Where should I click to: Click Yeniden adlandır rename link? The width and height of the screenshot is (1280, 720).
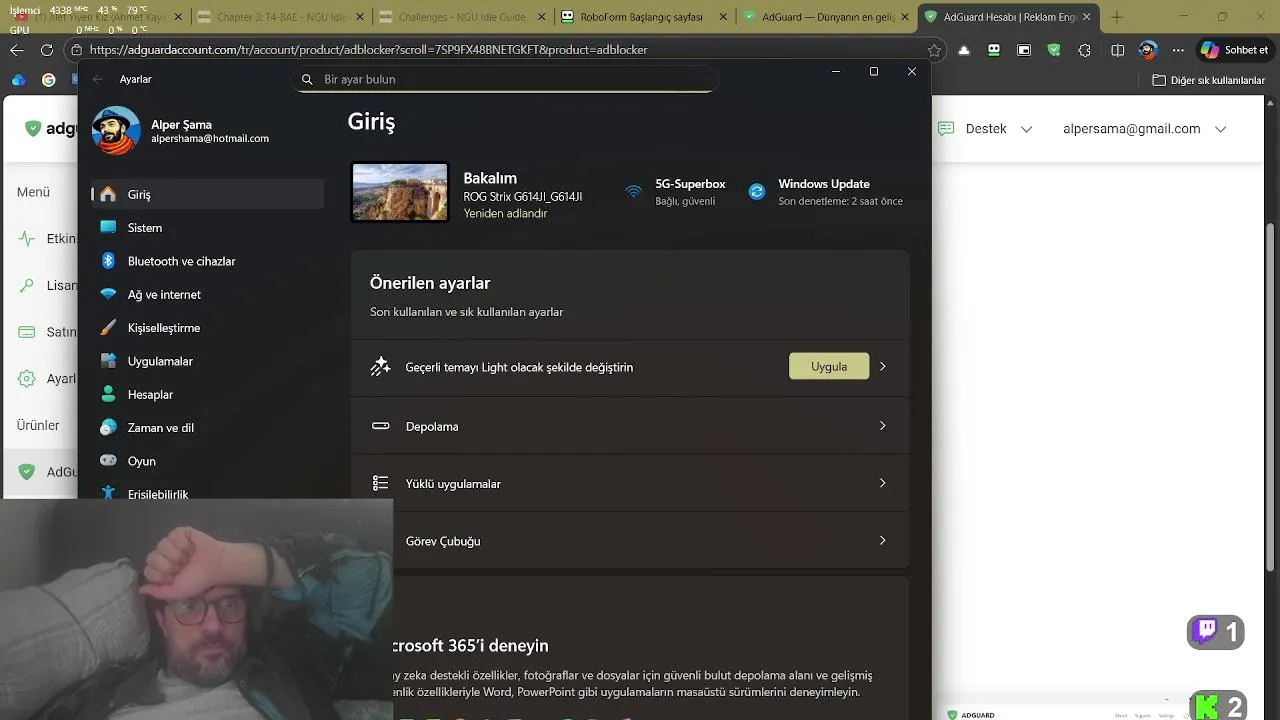point(505,214)
